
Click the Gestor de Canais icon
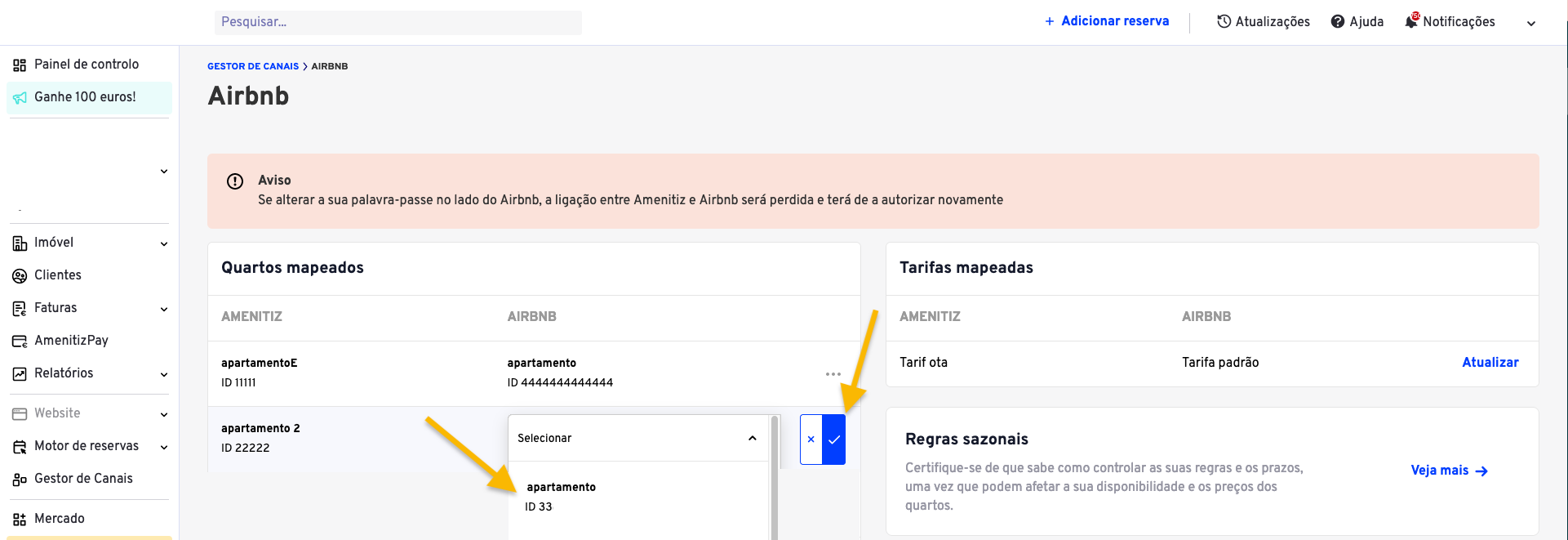[x=20, y=480]
